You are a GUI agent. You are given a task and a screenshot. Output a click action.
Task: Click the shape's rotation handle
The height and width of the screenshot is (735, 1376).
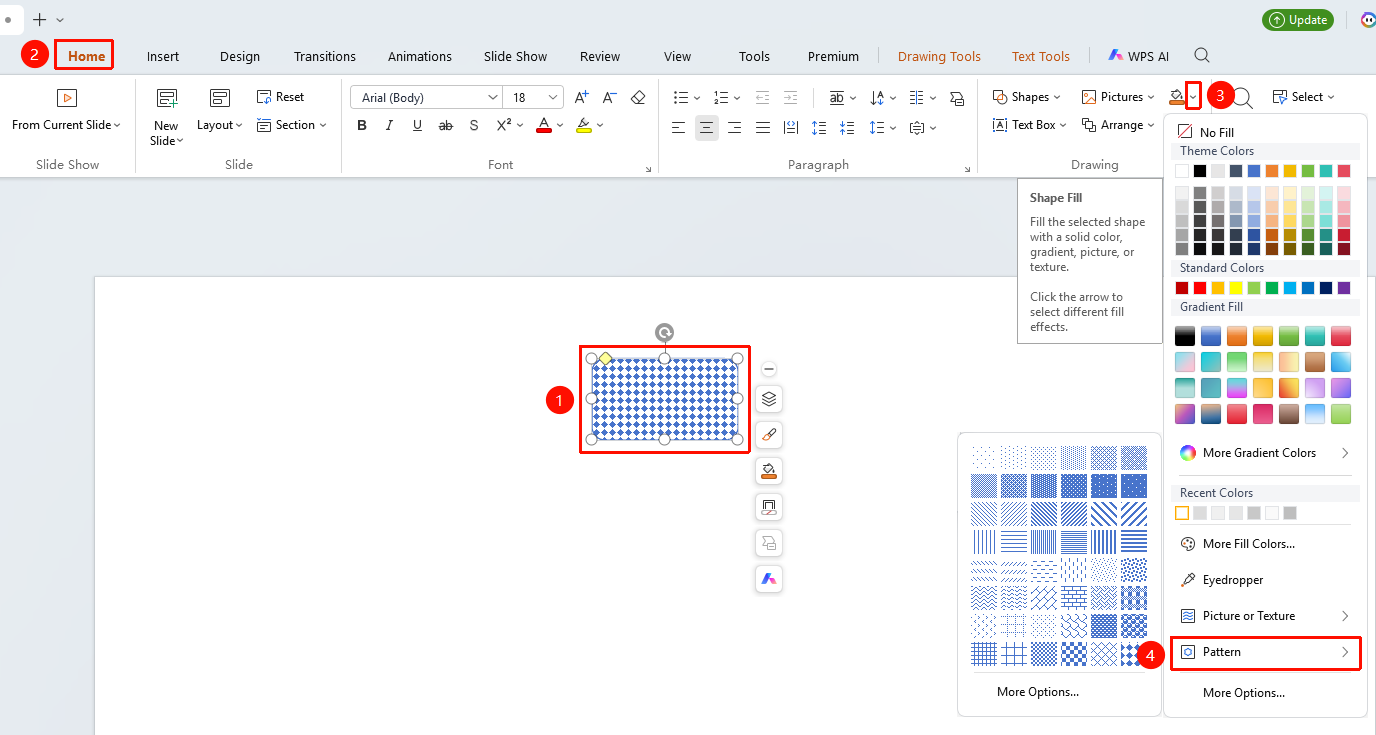click(x=664, y=332)
